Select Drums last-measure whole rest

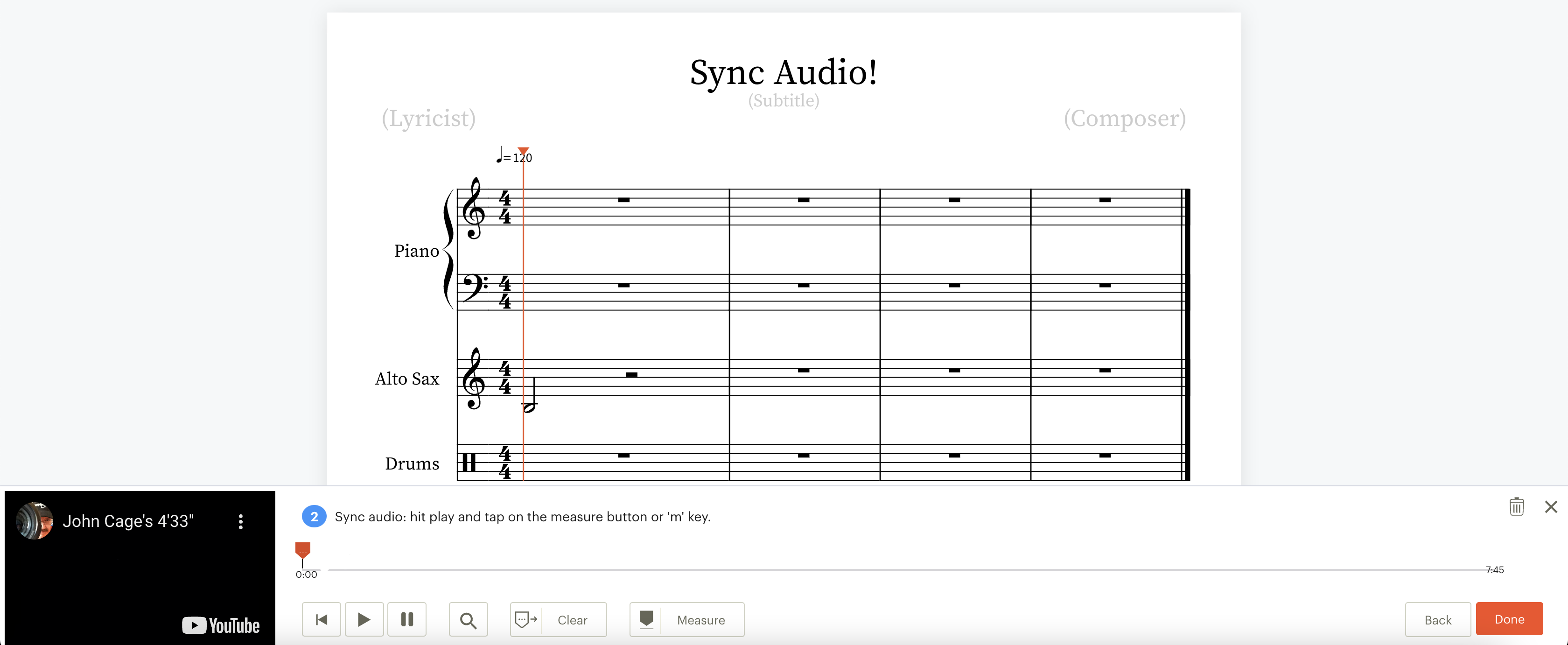[x=1105, y=455]
